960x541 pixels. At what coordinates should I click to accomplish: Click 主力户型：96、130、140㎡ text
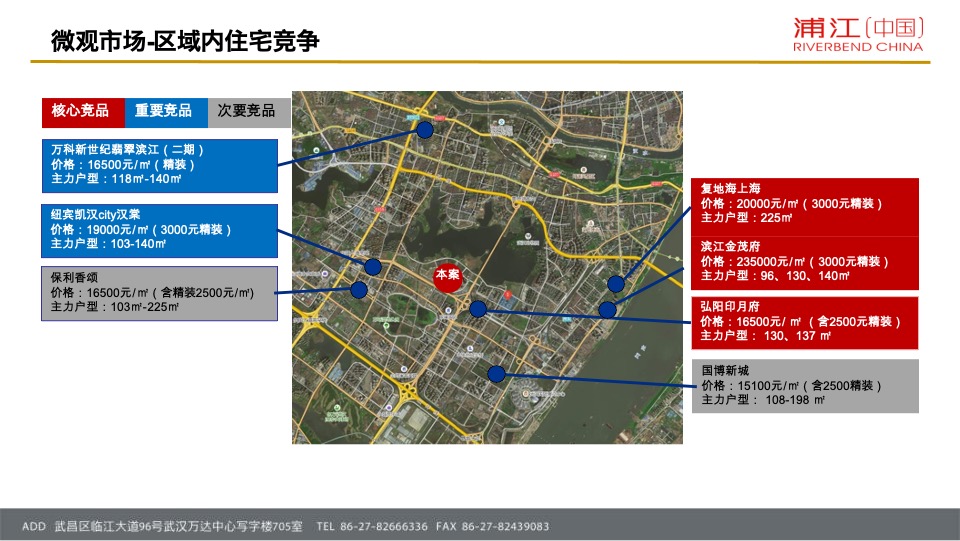[x=775, y=276]
